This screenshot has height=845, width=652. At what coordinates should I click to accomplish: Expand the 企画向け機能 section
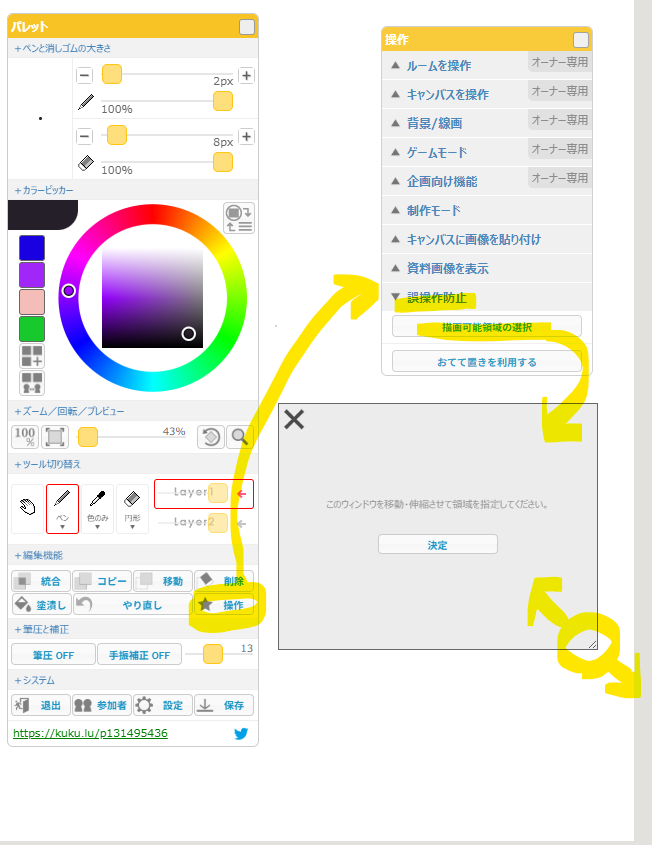tap(487, 182)
